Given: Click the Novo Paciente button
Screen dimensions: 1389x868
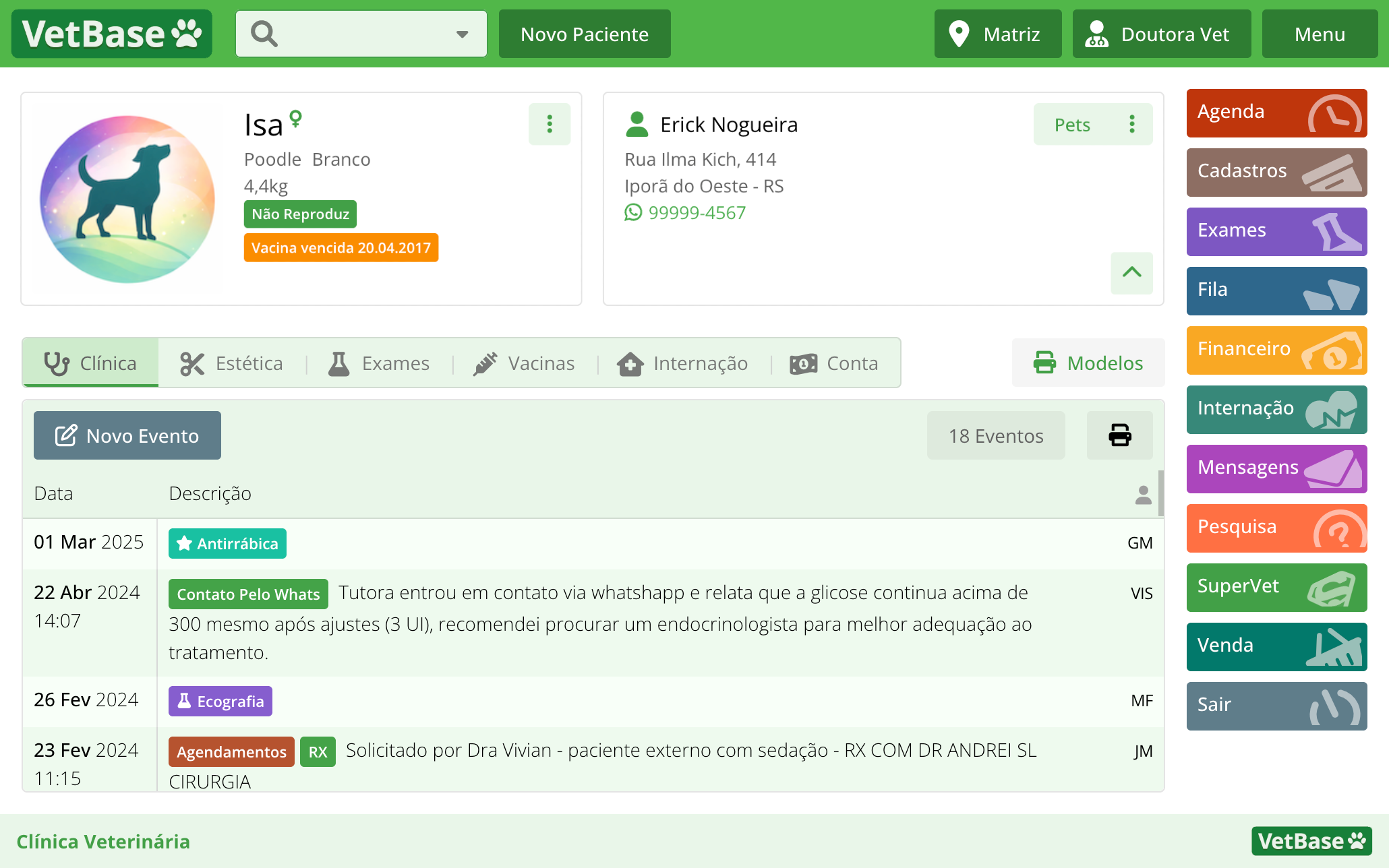Looking at the screenshot, I should pos(584,34).
